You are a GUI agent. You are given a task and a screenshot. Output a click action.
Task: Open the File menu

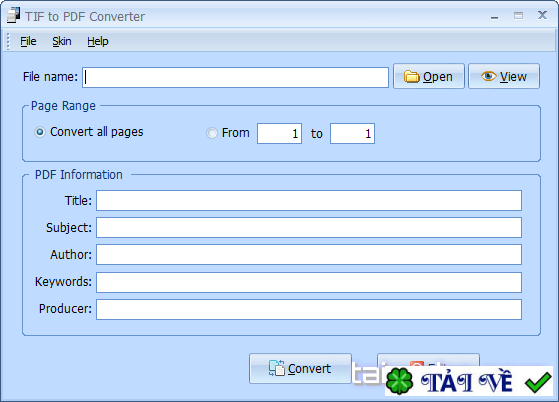(x=28, y=41)
